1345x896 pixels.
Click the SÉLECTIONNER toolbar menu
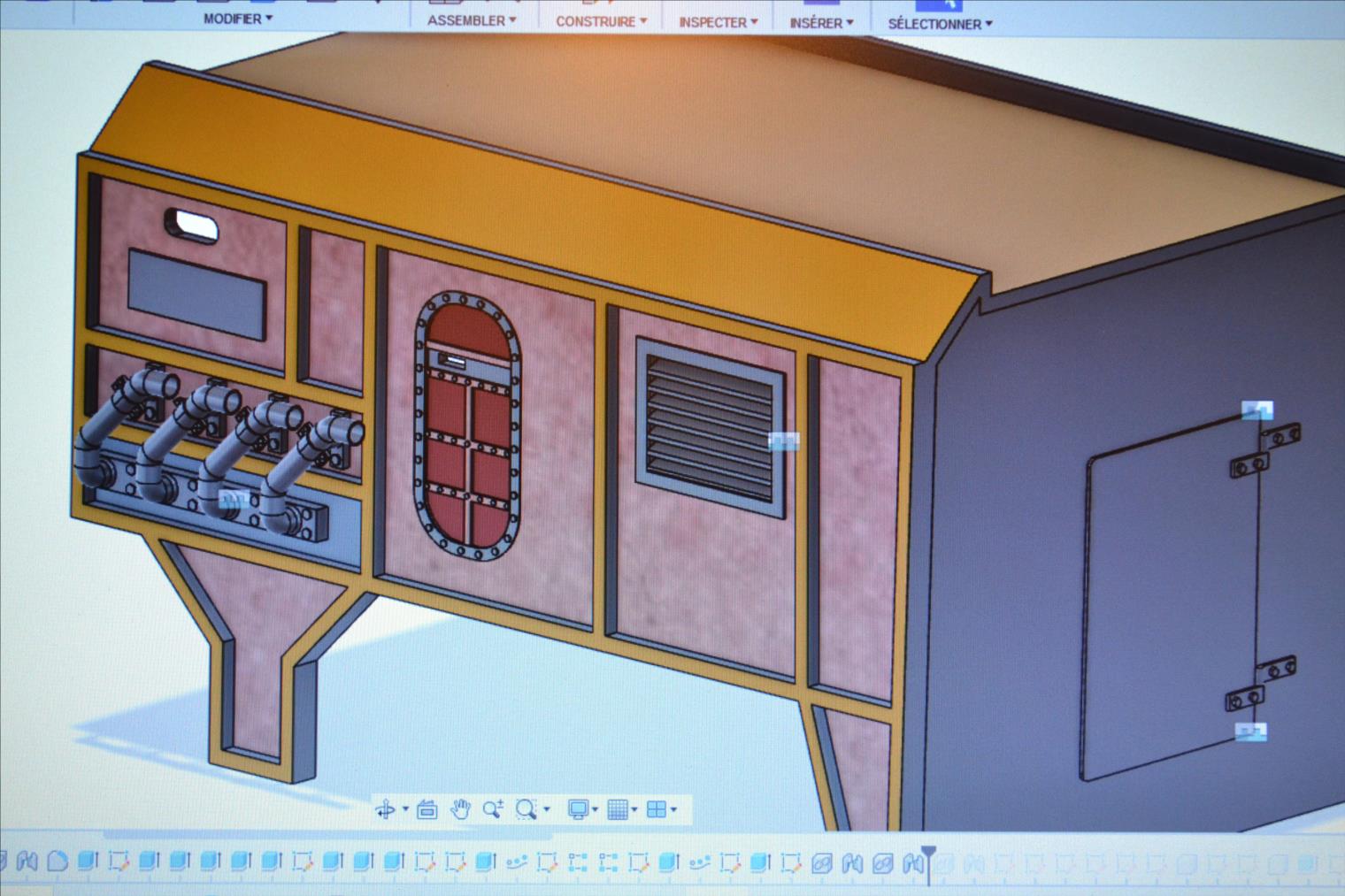(940, 24)
